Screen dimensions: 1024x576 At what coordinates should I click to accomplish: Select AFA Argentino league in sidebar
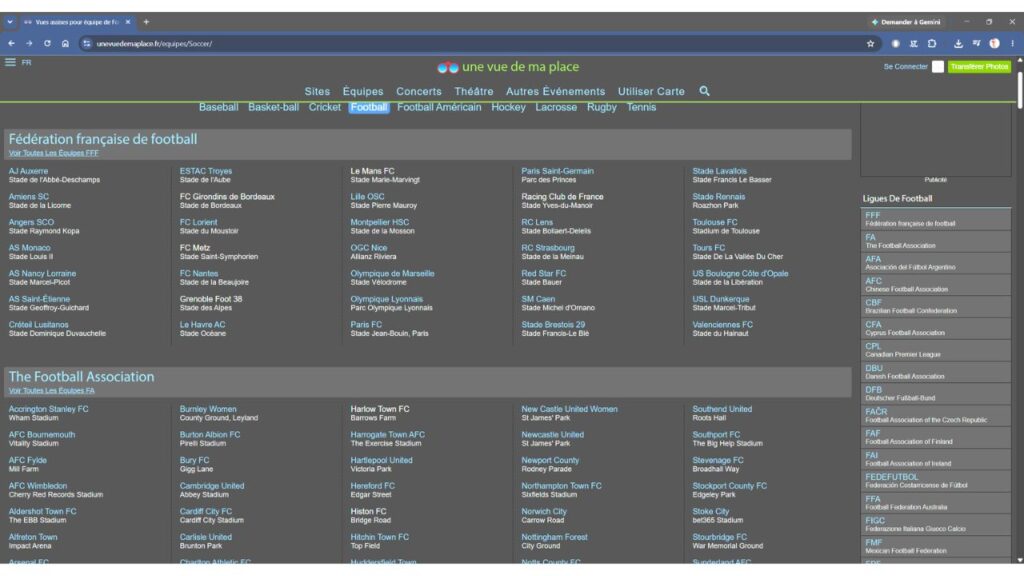coord(935,263)
